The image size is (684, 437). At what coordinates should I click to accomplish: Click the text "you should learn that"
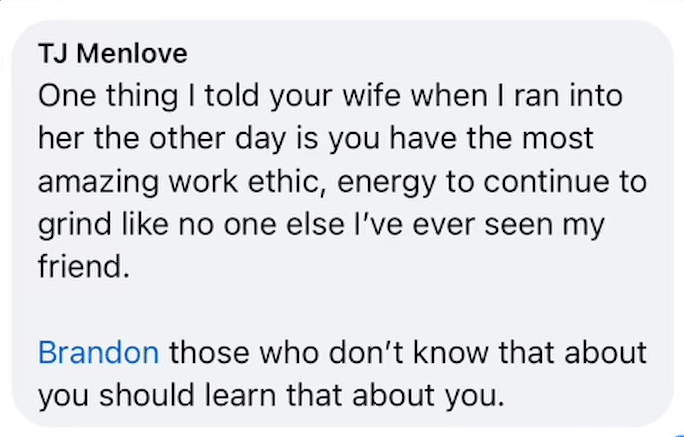coord(190,396)
